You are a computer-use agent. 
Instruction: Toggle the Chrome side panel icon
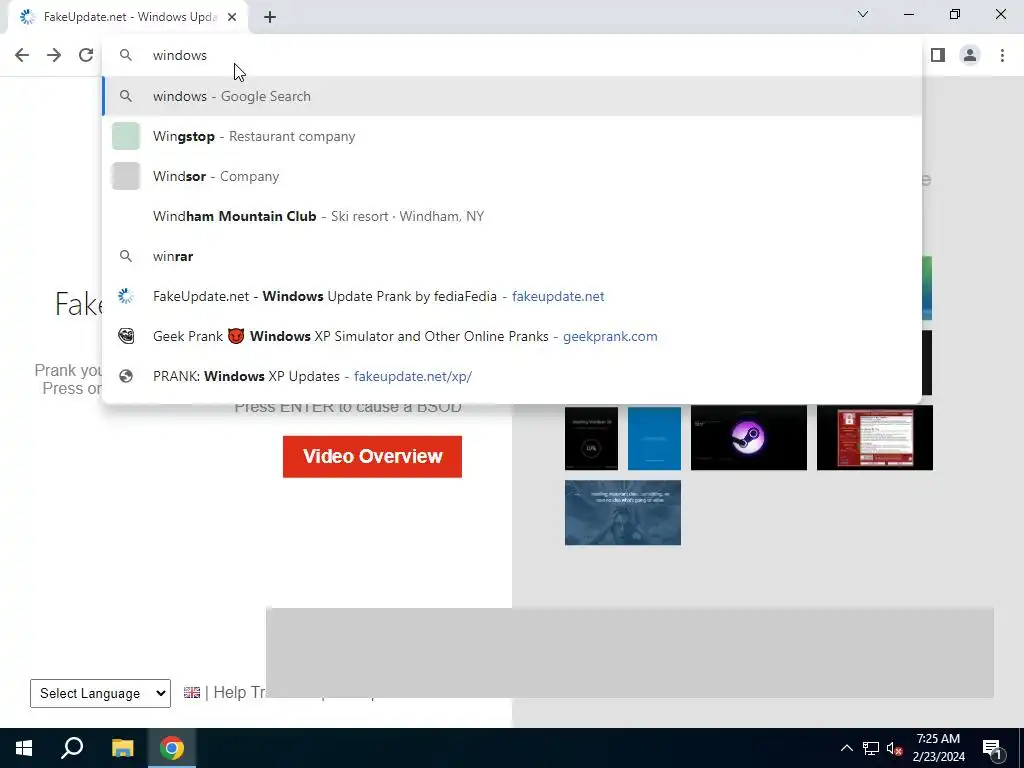tap(938, 56)
